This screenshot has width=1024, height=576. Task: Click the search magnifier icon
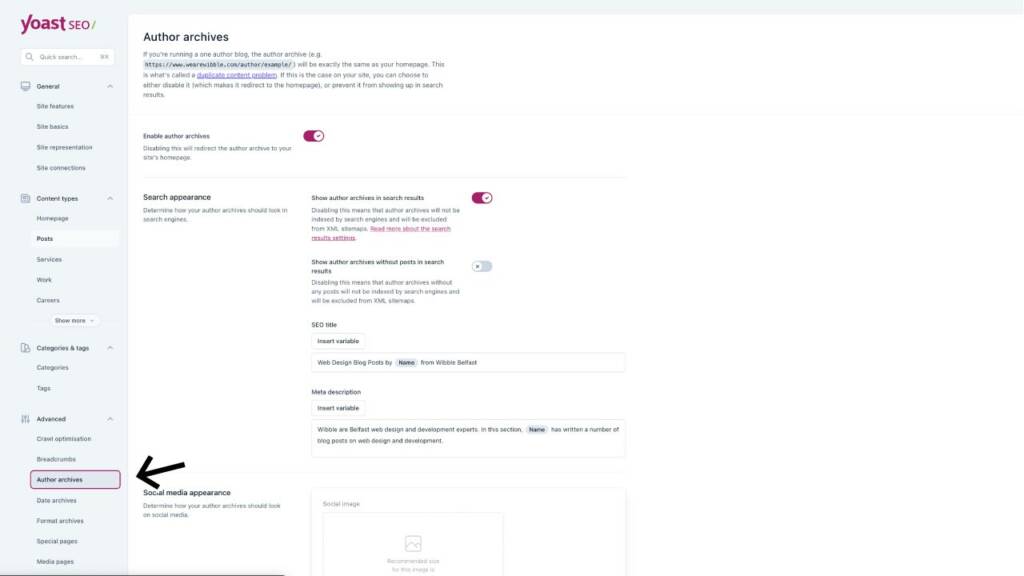tap(30, 57)
